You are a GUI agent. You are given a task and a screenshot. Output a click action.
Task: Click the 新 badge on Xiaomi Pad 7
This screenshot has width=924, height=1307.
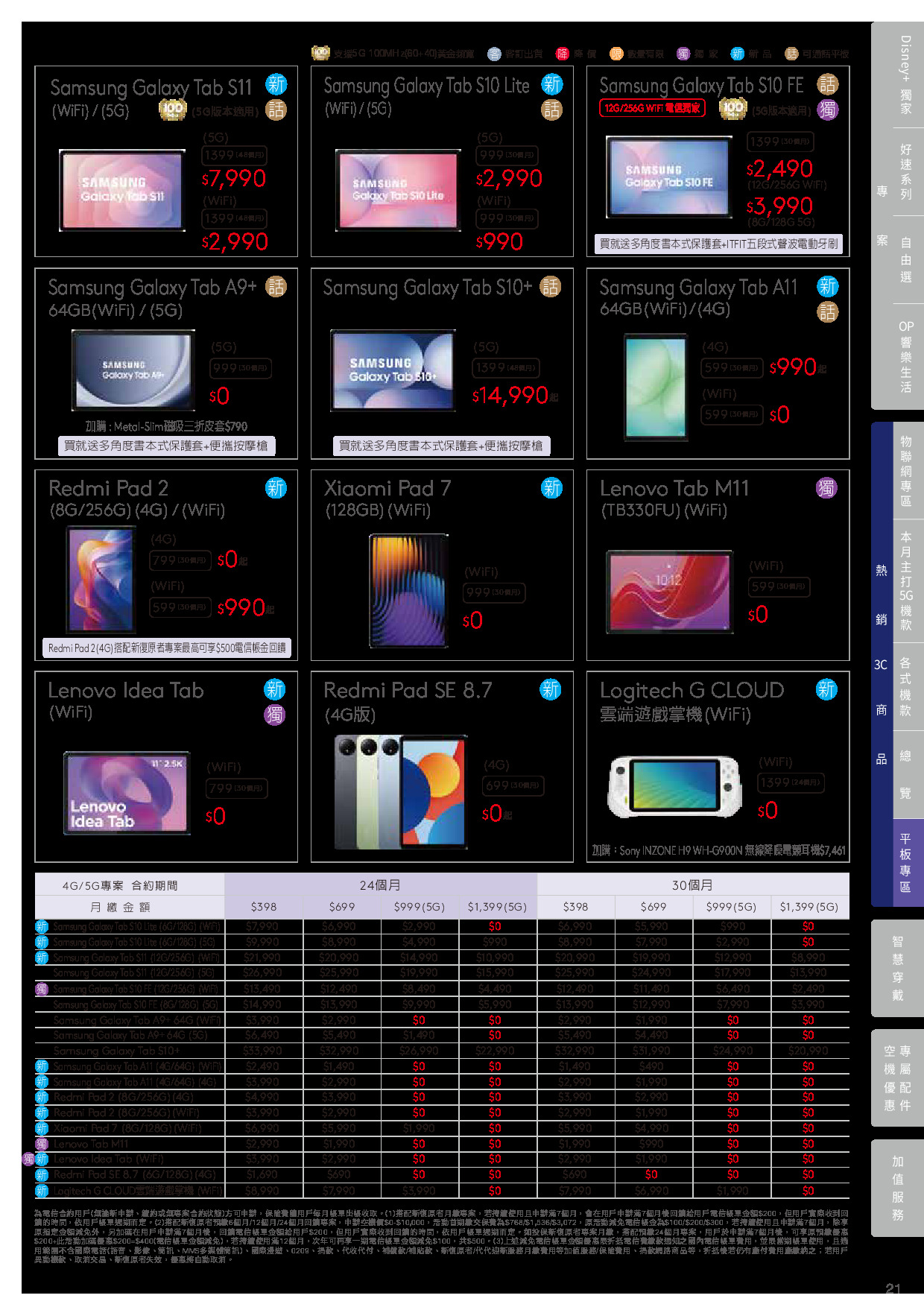pos(551,488)
